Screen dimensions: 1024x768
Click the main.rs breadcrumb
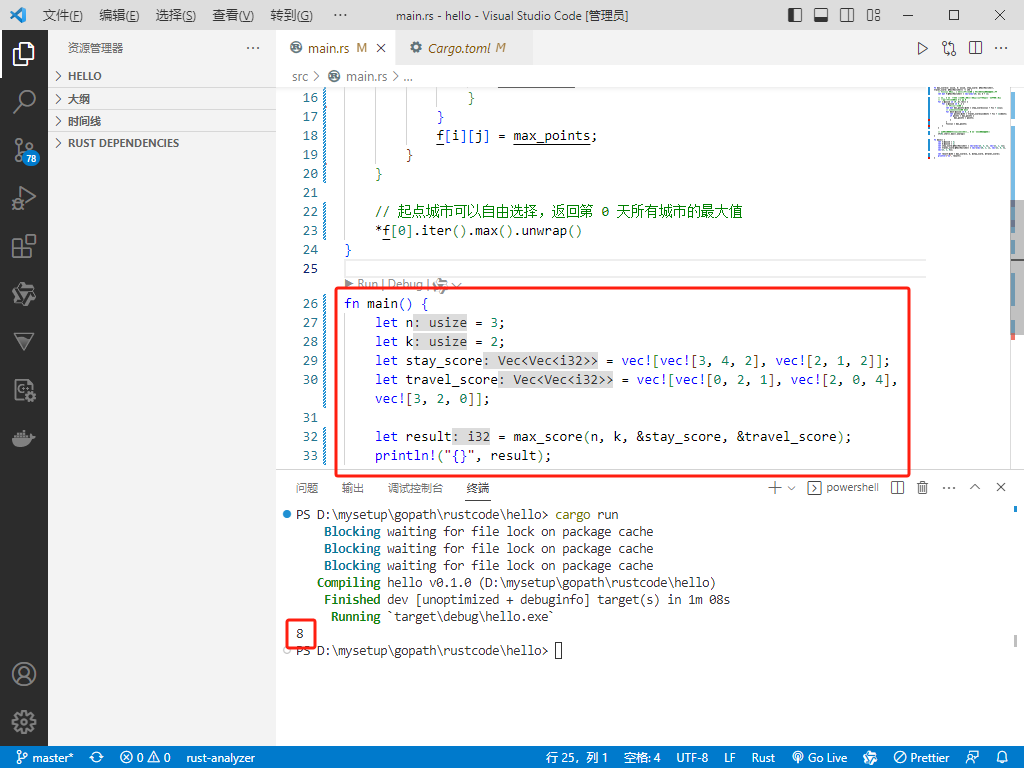(x=366, y=76)
